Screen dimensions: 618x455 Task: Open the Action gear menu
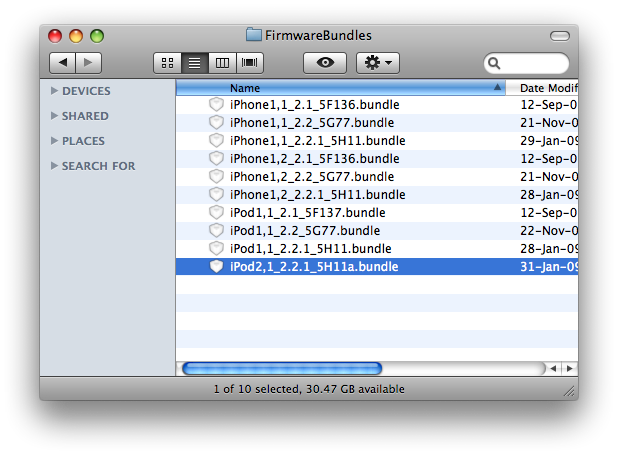[378, 63]
